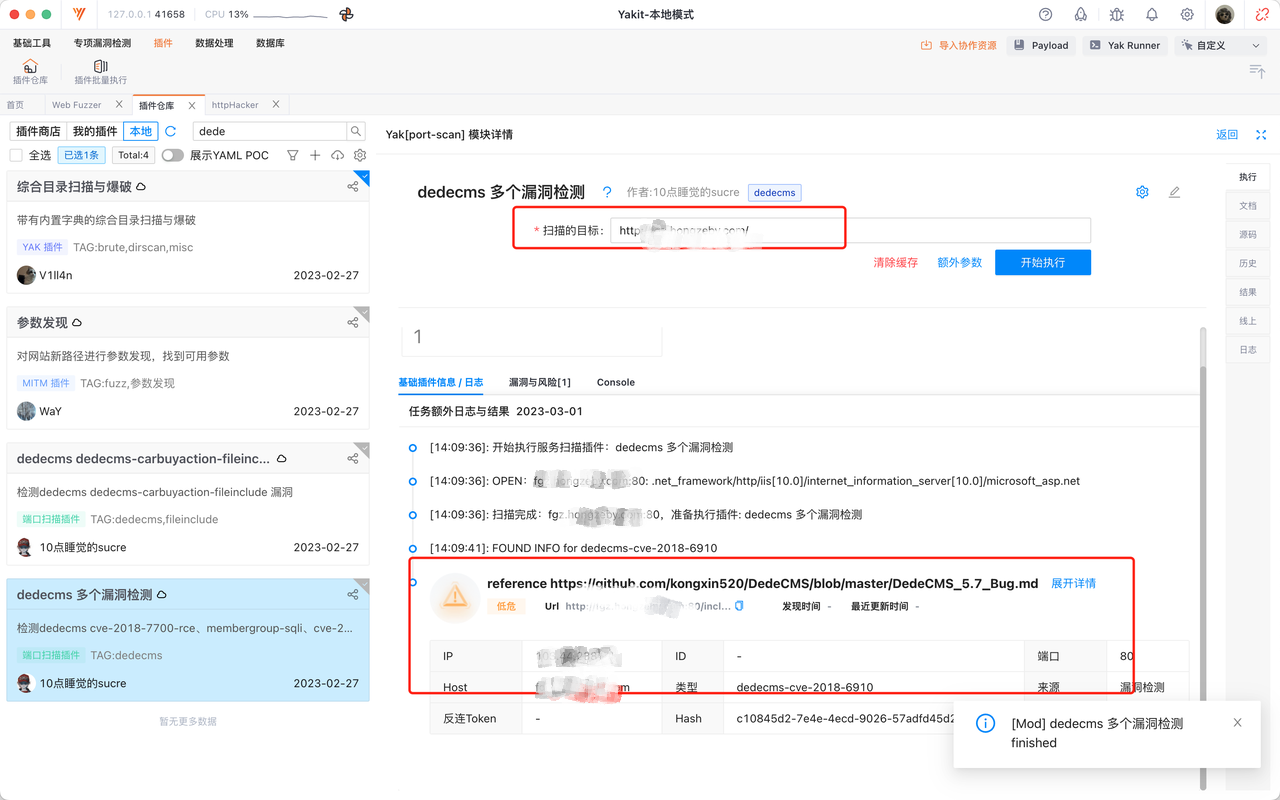Focus the 扫描的目标 input field
Image resolution: width=1280 pixels, height=800 pixels.
click(850, 230)
